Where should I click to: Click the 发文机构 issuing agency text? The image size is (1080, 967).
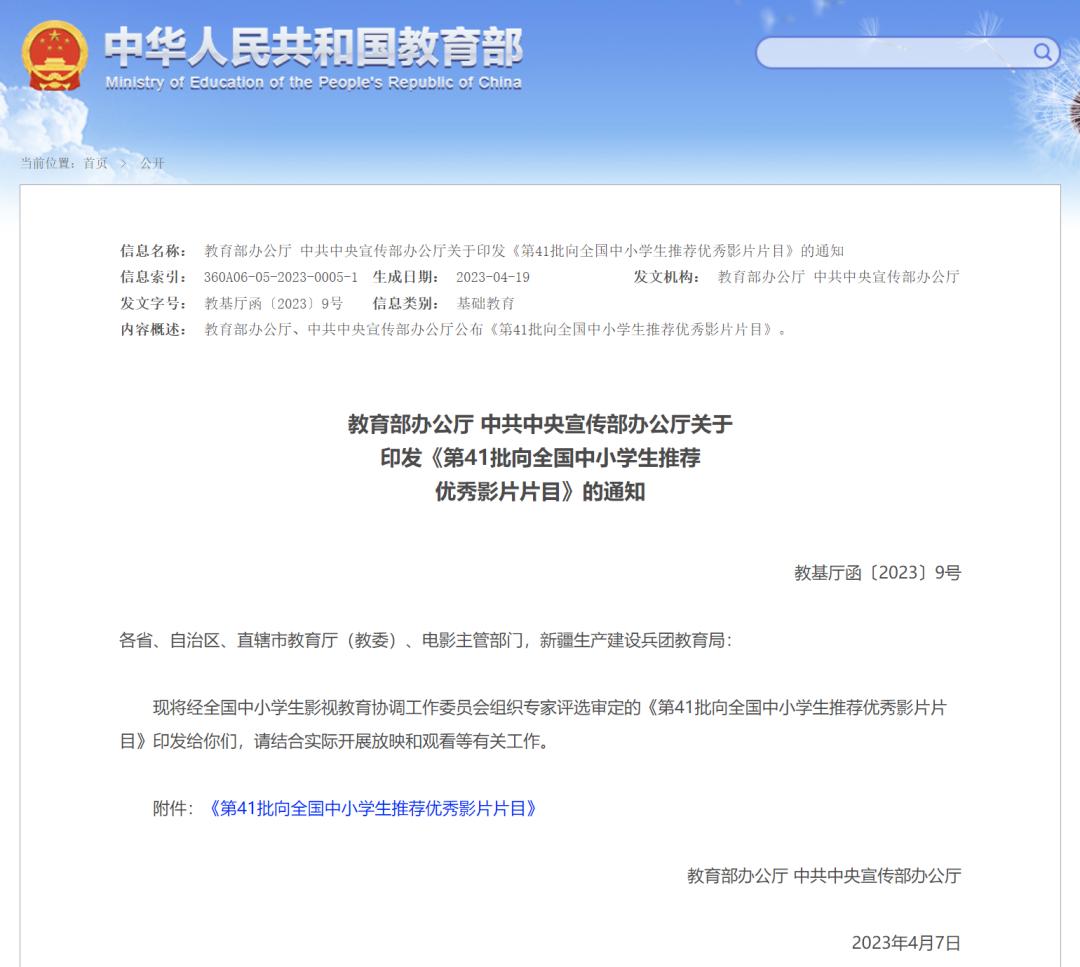pos(840,277)
